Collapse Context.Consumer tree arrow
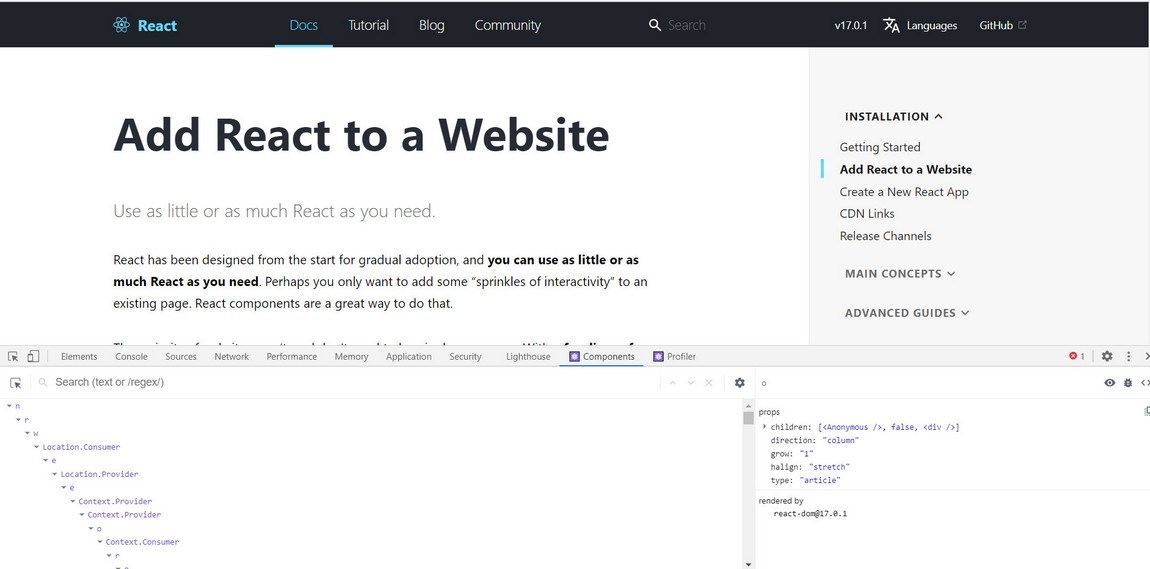The image size is (1150, 569). pos(100,542)
